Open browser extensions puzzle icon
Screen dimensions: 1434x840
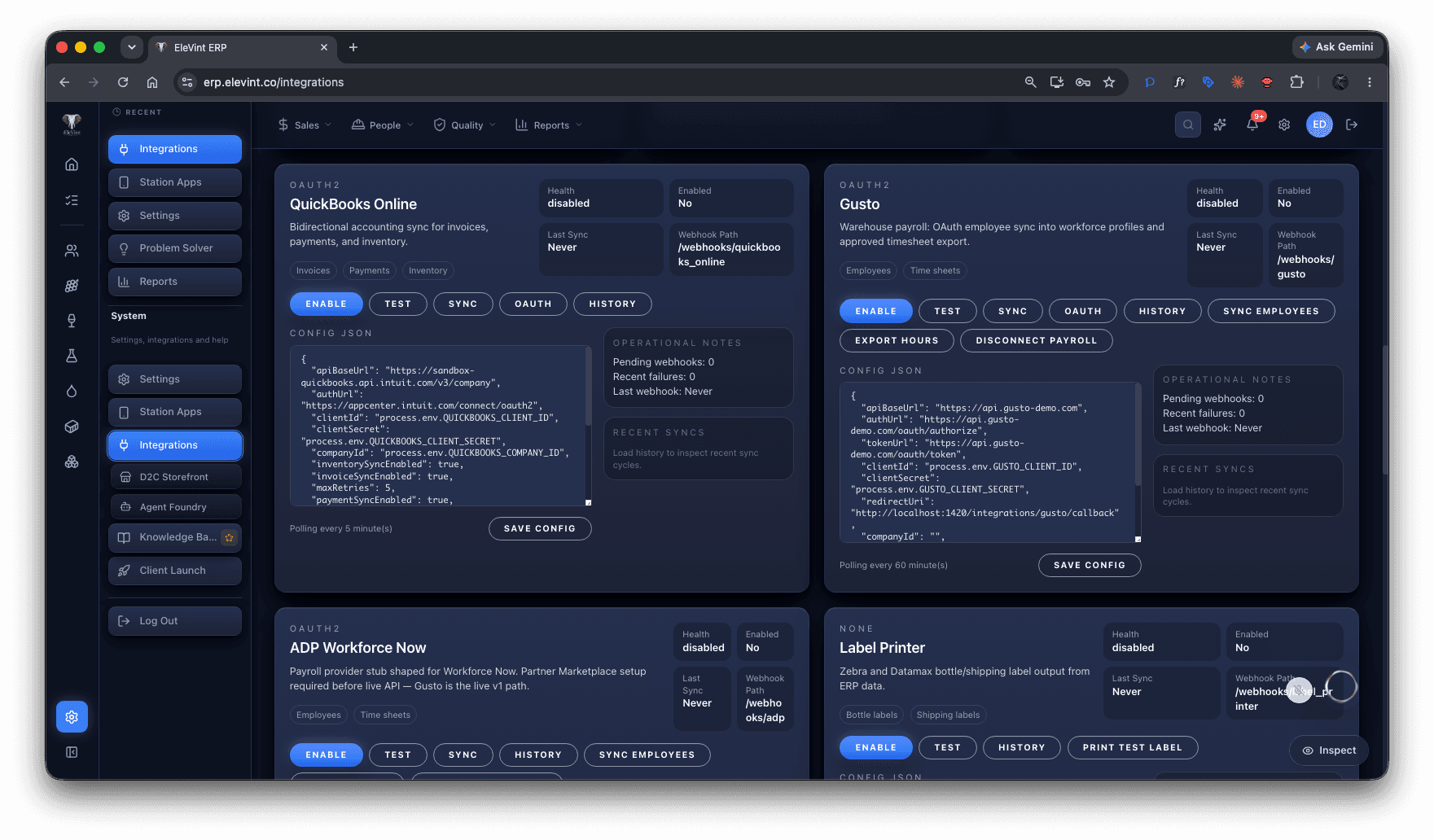[1297, 82]
